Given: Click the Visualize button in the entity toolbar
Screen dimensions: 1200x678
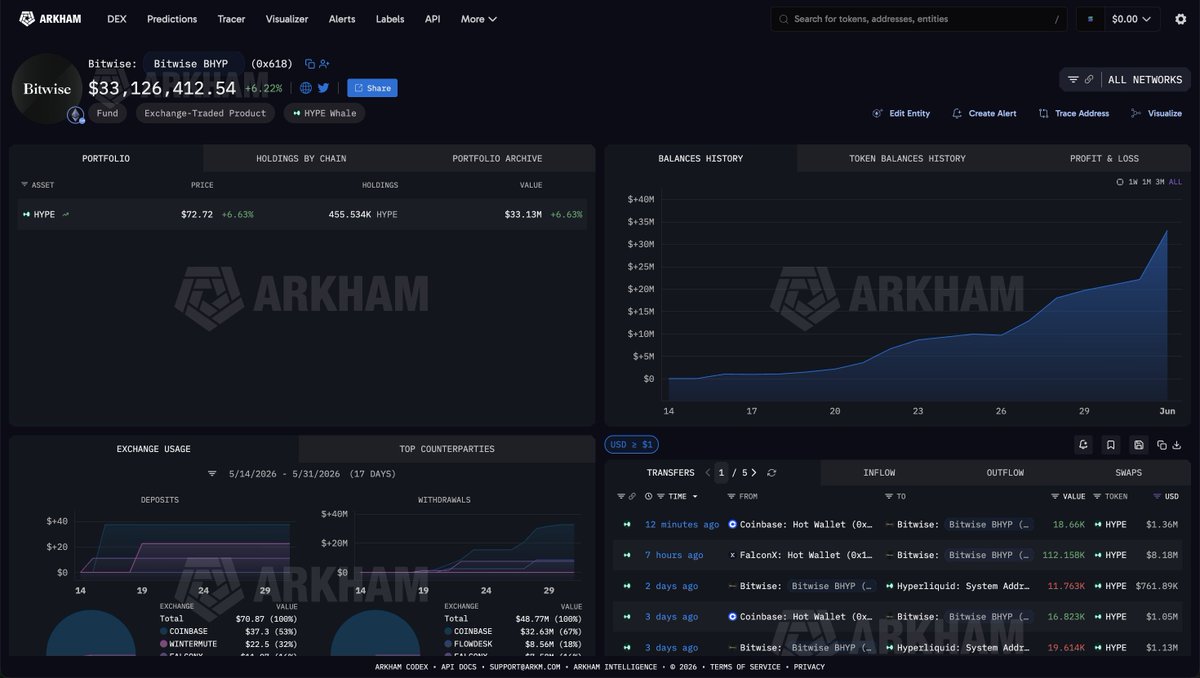Looking at the screenshot, I should [x=1156, y=114].
